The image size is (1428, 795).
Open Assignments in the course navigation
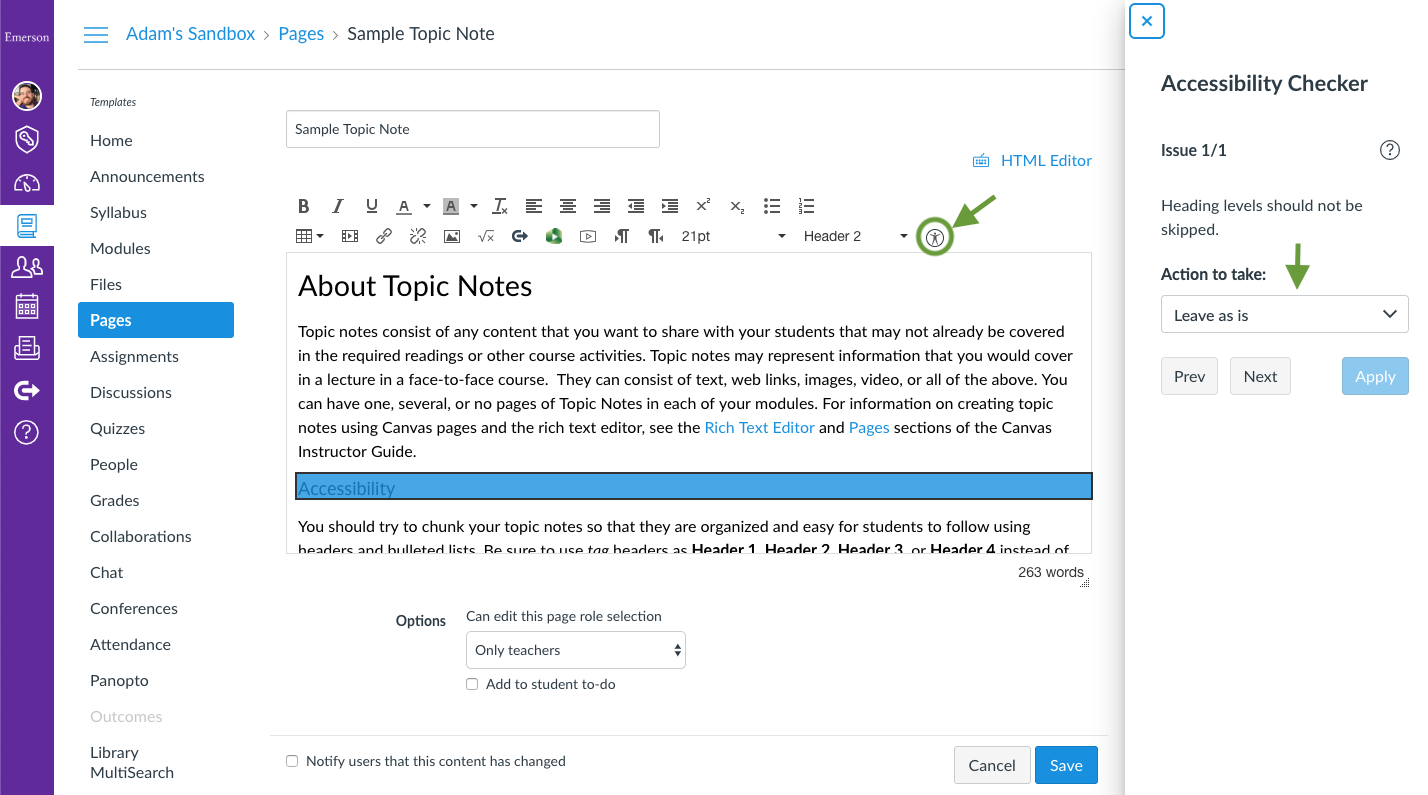134,356
